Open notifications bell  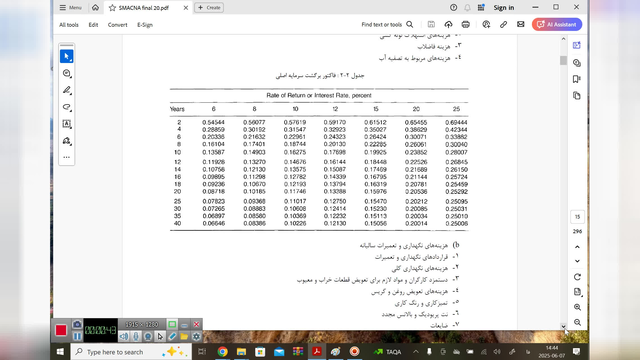[467, 7]
